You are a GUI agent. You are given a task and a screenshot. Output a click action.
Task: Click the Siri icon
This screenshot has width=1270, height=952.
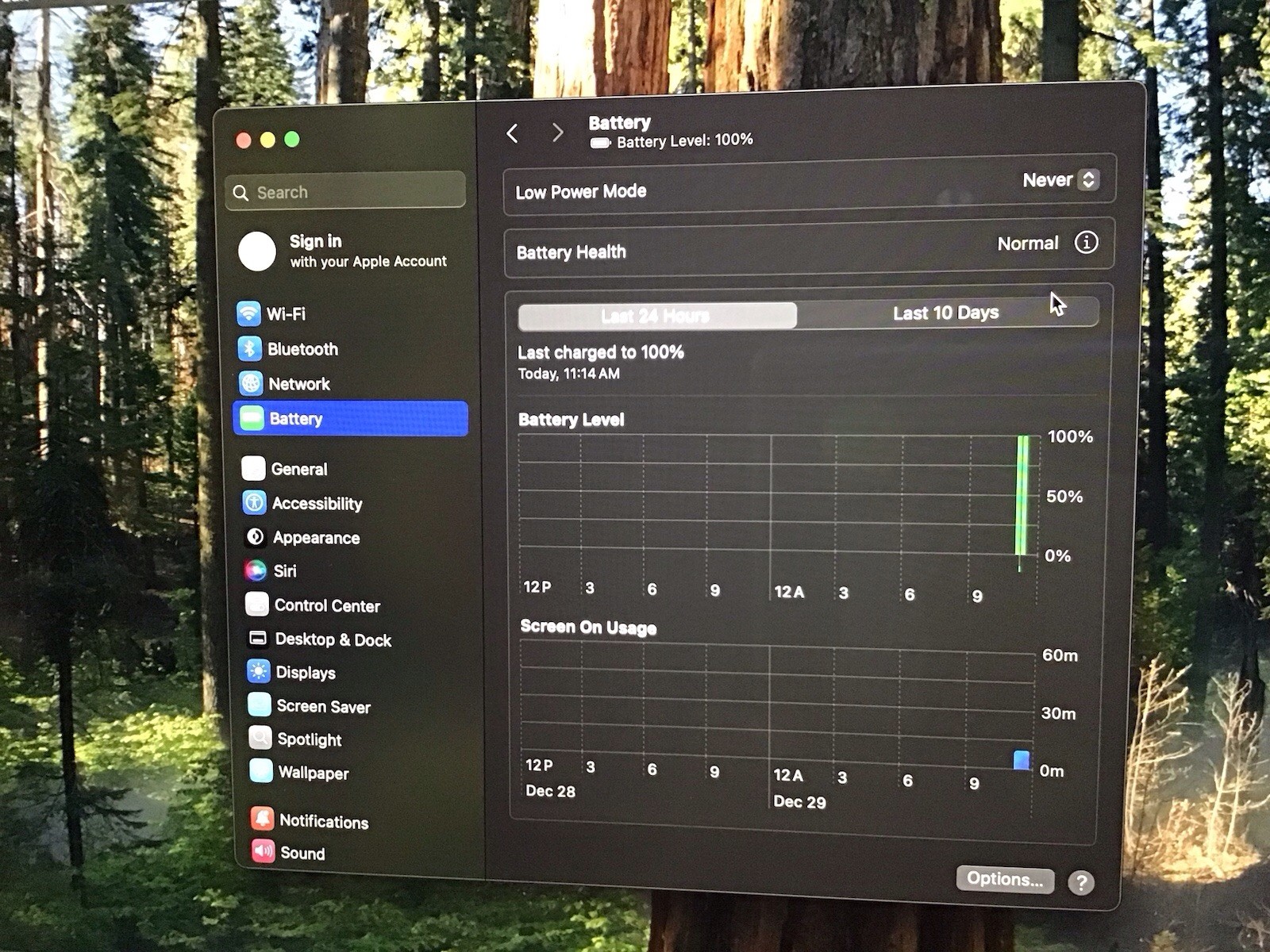click(256, 570)
